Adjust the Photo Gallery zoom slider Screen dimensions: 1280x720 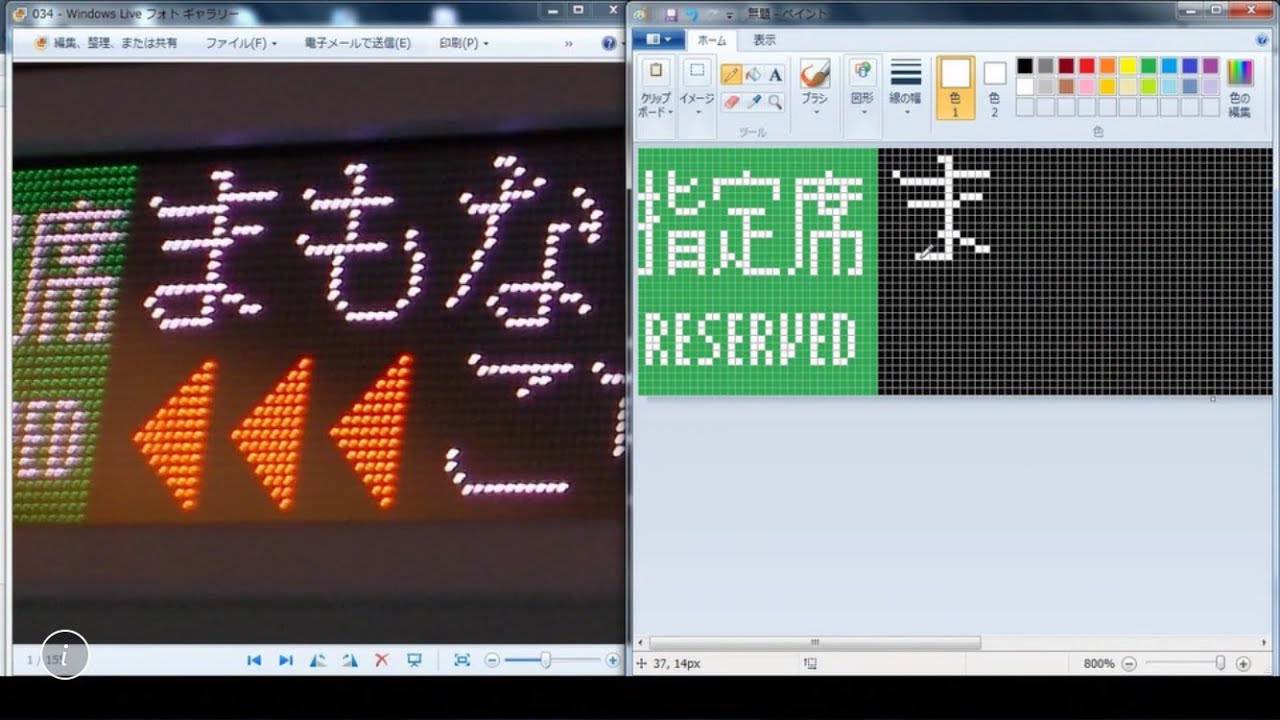pyautogui.click(x=546, y=660)
